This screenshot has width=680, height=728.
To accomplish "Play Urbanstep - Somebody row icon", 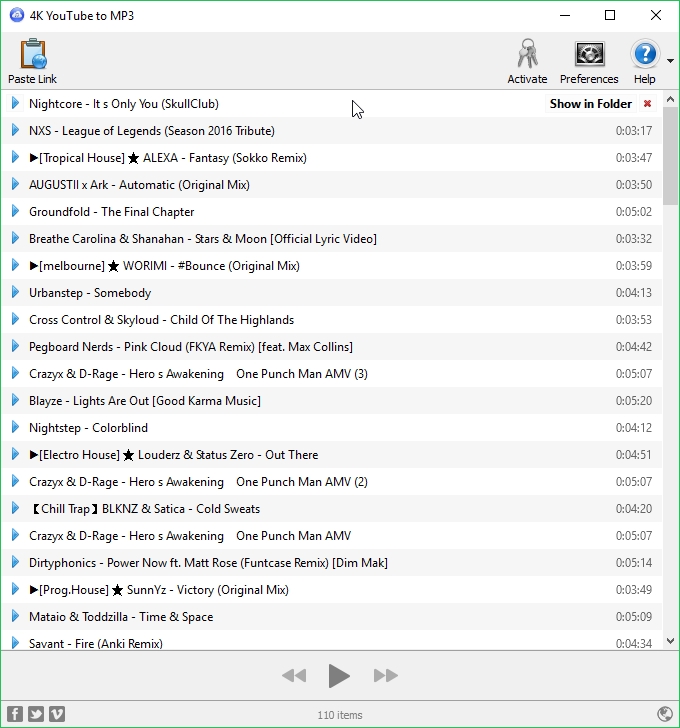I will (x=15, y=292).
